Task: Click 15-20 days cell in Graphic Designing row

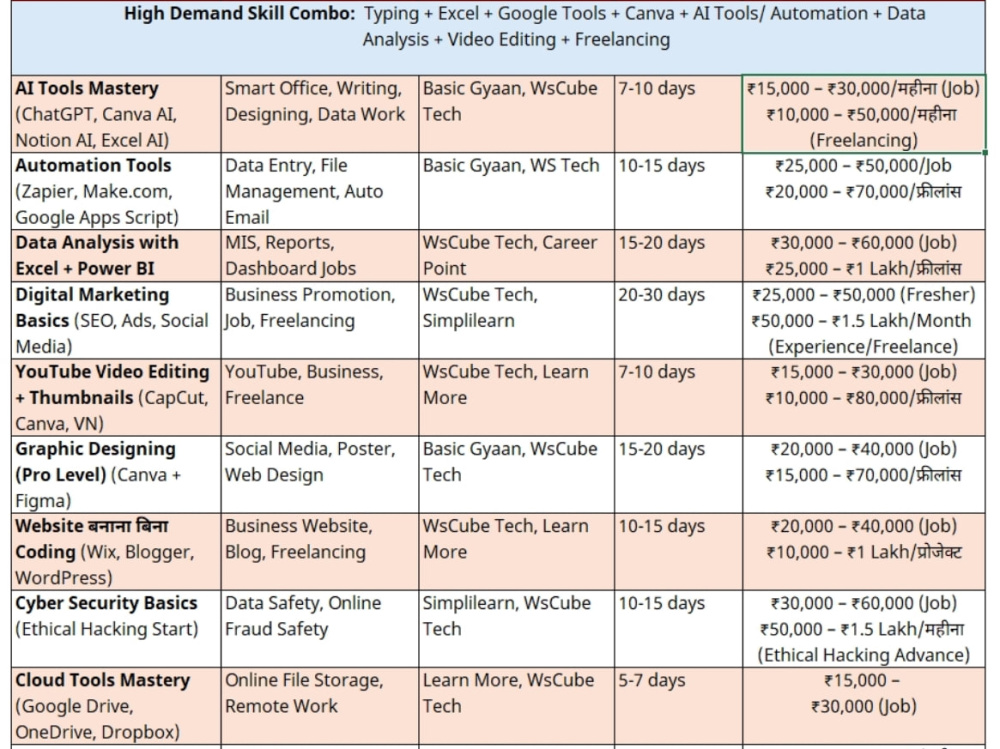Action: click(x=678, y=474)
